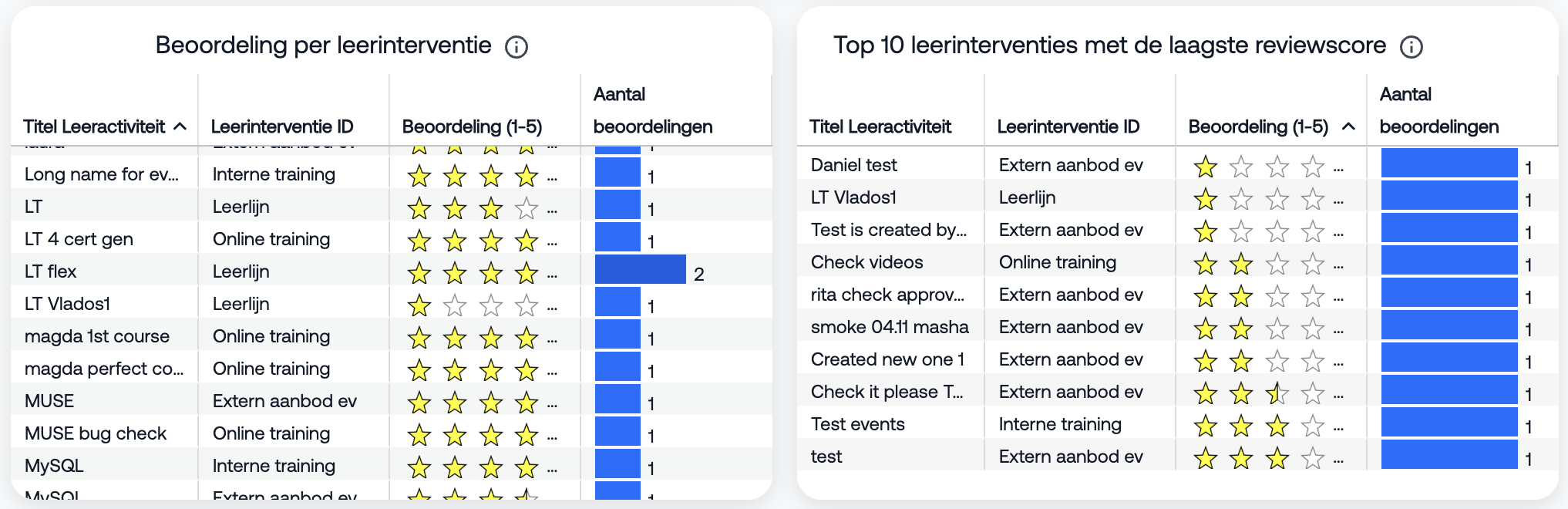
Task: Sort left table by Beoordeling (1-5) header
Action: click(472, 126)
